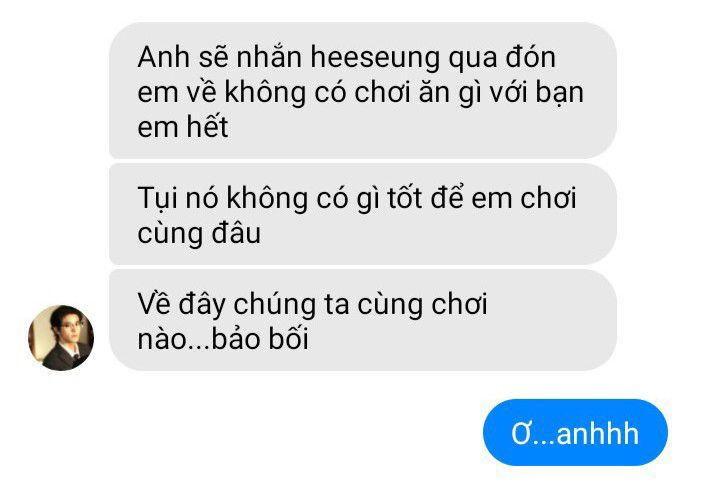Click the letter 'Ơ' in blue bubble
720x489 pixels.
point(522,433)
